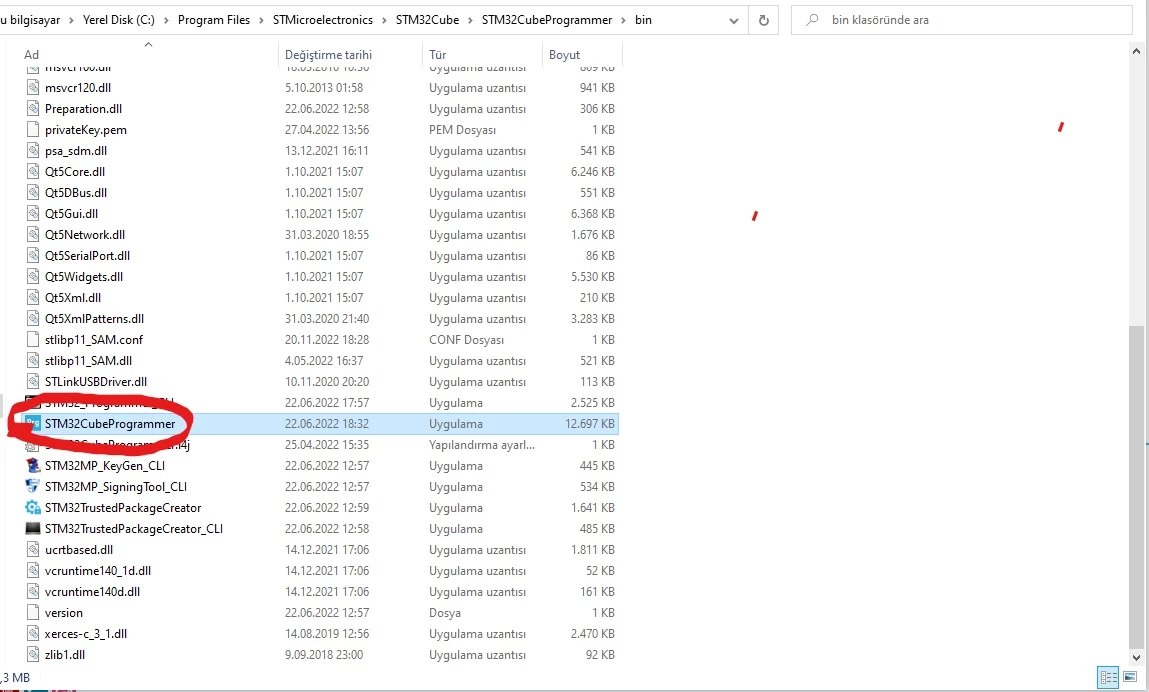The image size is (1149, 692).
Task: Click the msvcr120.dll file icon
Action: click(x=32, y=87)
